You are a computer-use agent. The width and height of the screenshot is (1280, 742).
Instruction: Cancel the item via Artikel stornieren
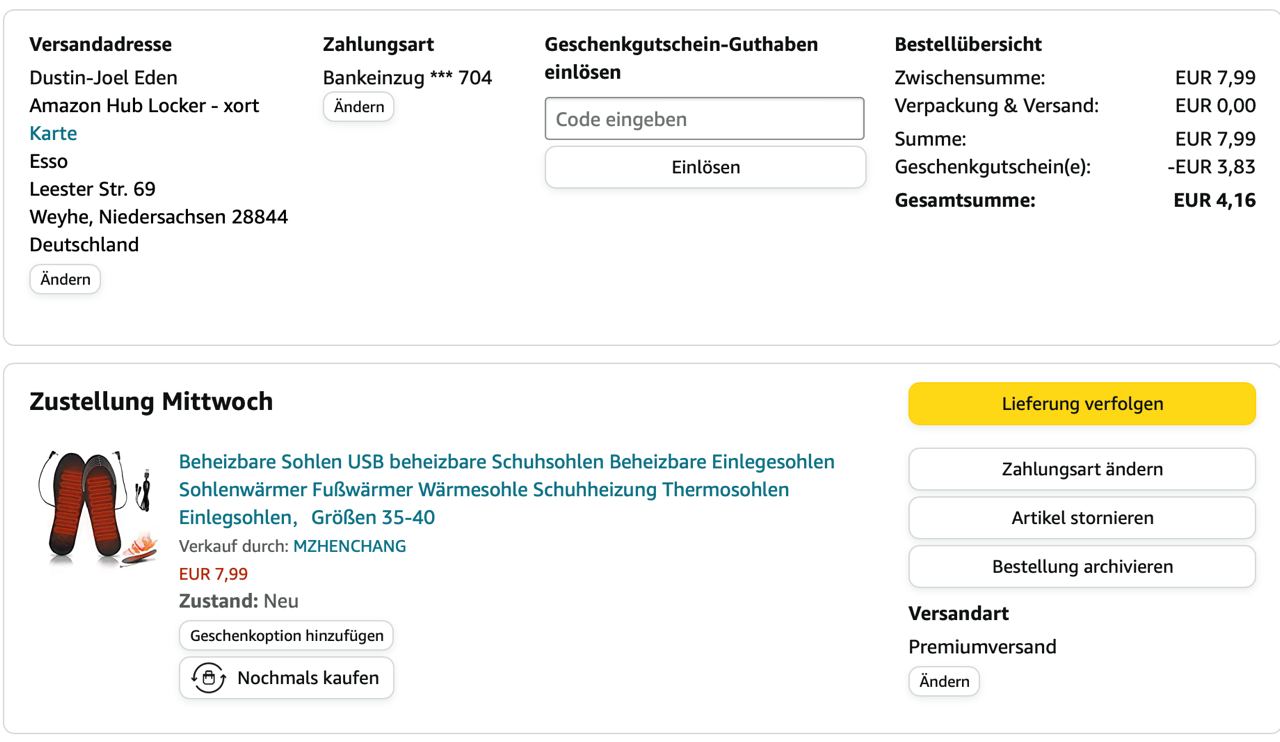point(1082,518)
